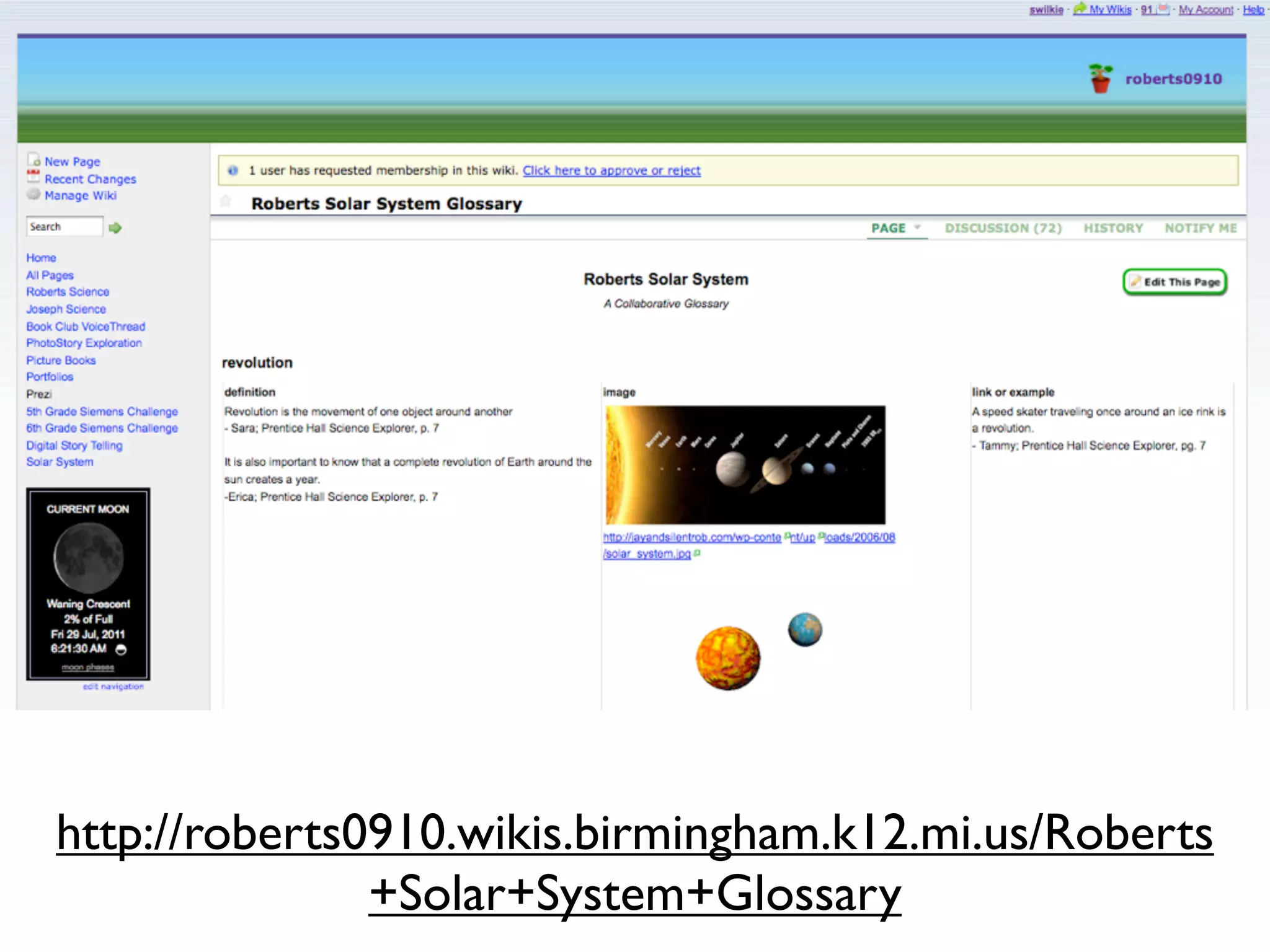1270x952 pixels.
Task: Select the NOTIFY ME tab
Action: 1201,228
